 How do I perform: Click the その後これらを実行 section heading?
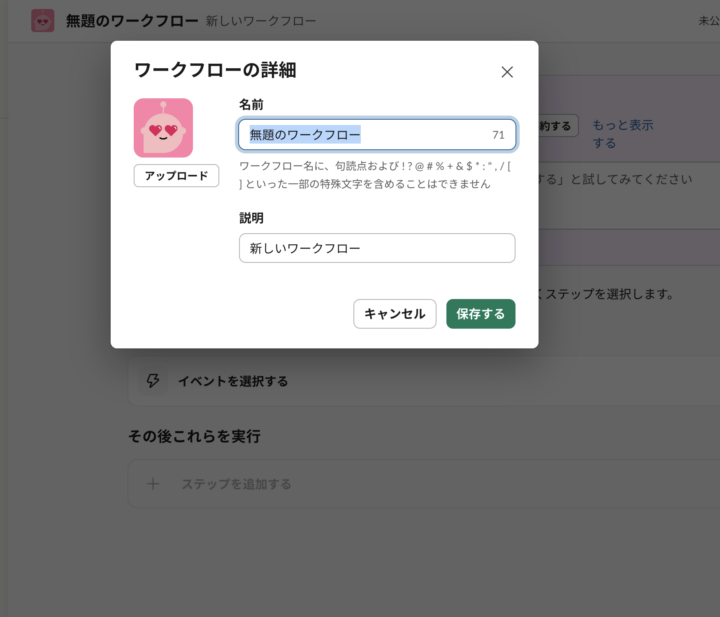click(194, 436)
